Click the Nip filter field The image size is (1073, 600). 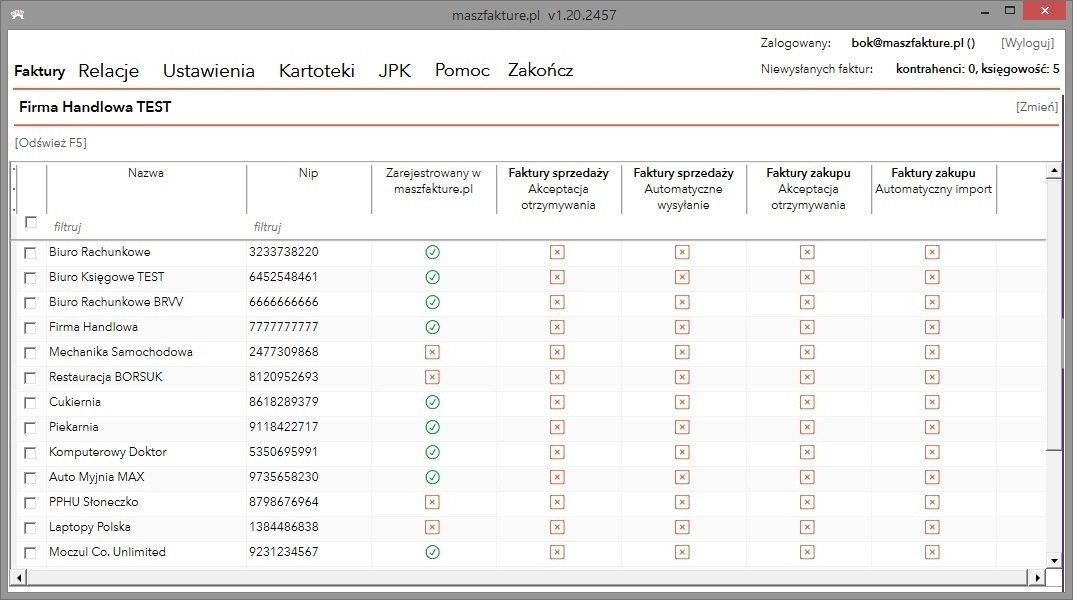(309, 226)
